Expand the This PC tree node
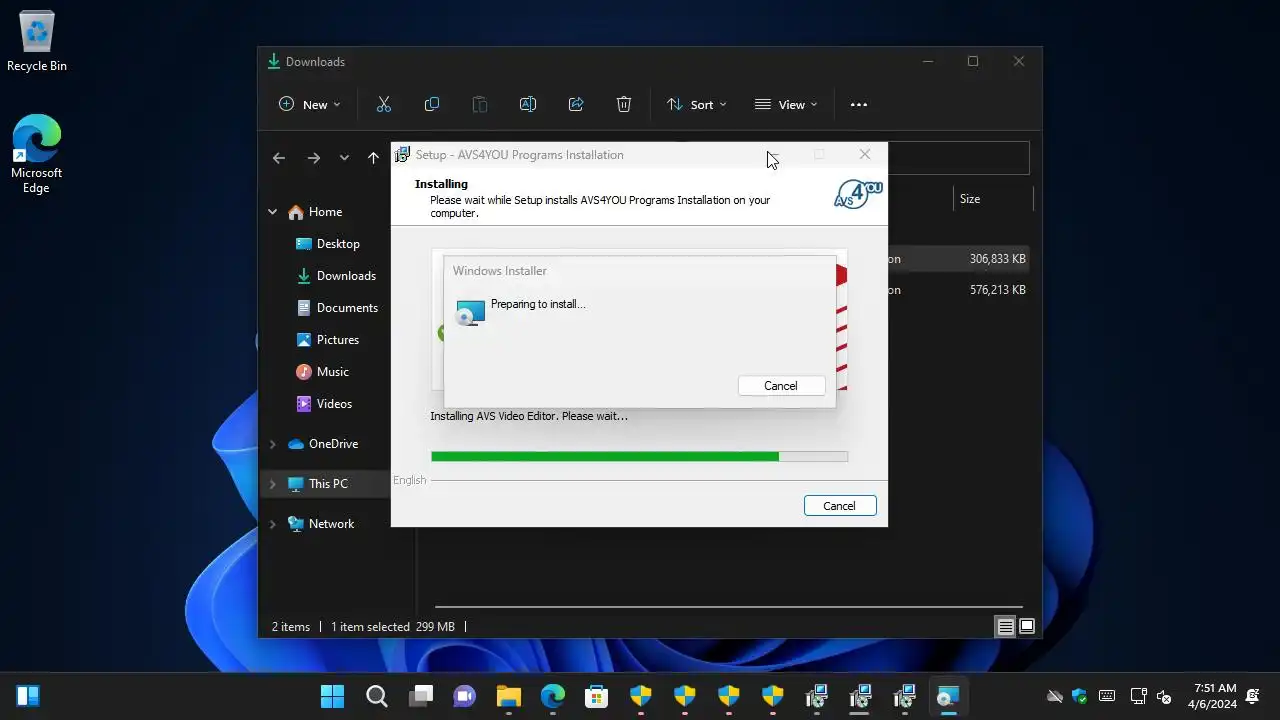This screenshot has height=720, width=1280. tap(272, 484)
